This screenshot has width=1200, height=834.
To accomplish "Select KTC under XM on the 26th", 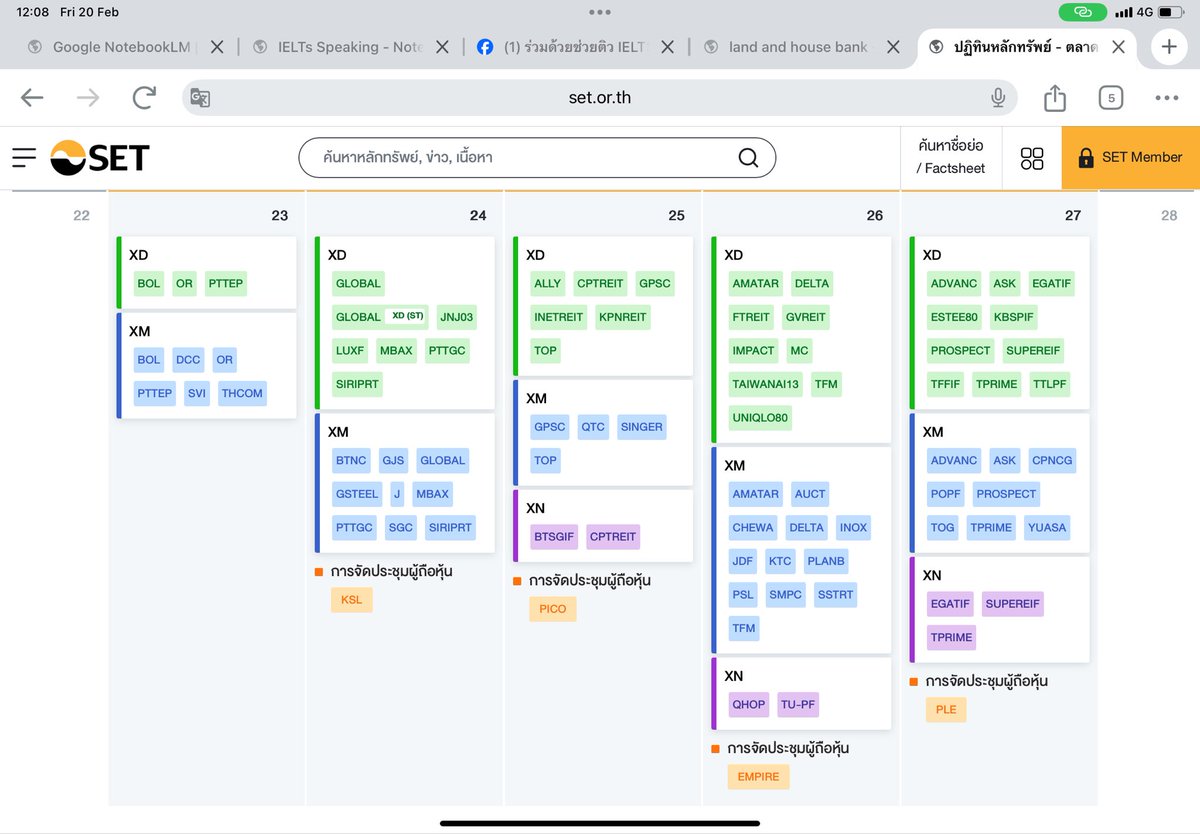I will (780, 561).
